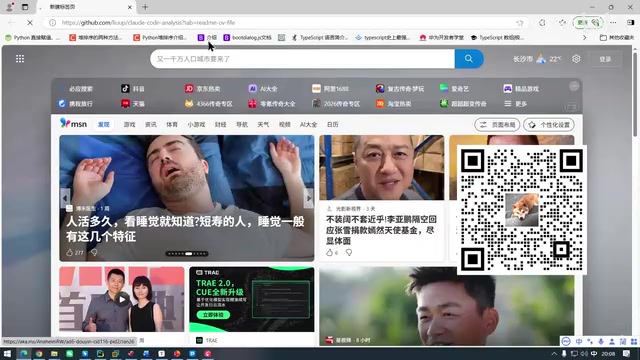Select the 视频 feed tab
640x360 pixels.
tap(284, 124)
